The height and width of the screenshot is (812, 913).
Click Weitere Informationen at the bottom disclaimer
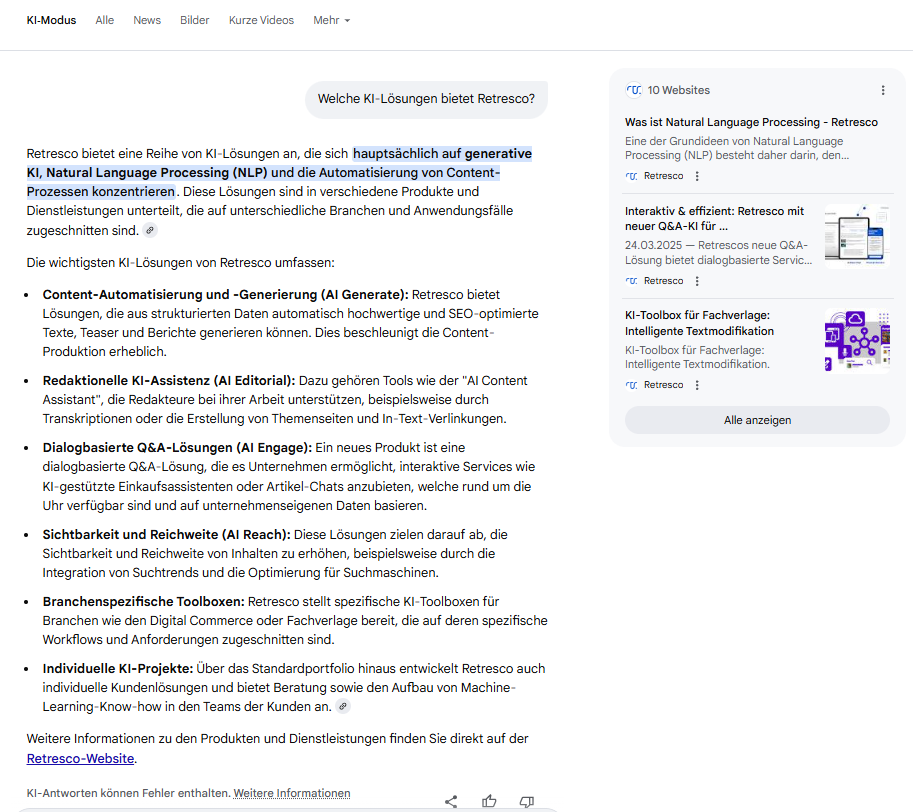tap(291, 792)
